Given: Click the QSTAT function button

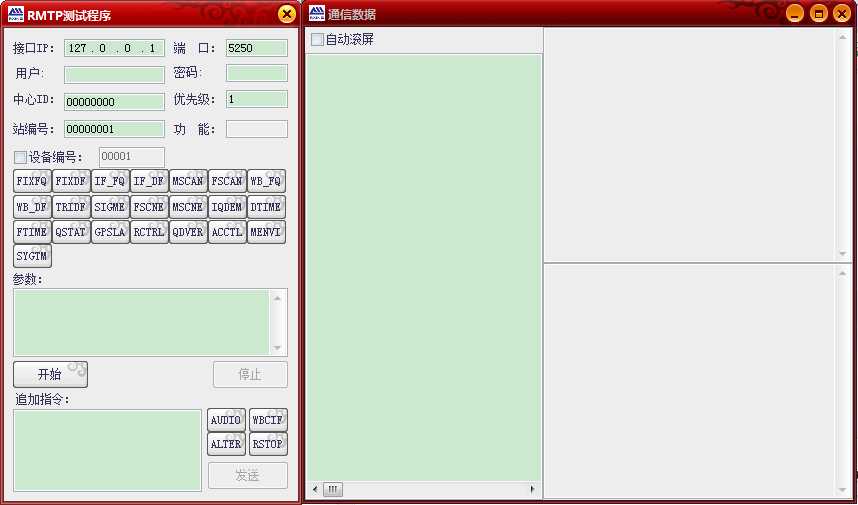Looking at the screenshot, I should 71,232.
